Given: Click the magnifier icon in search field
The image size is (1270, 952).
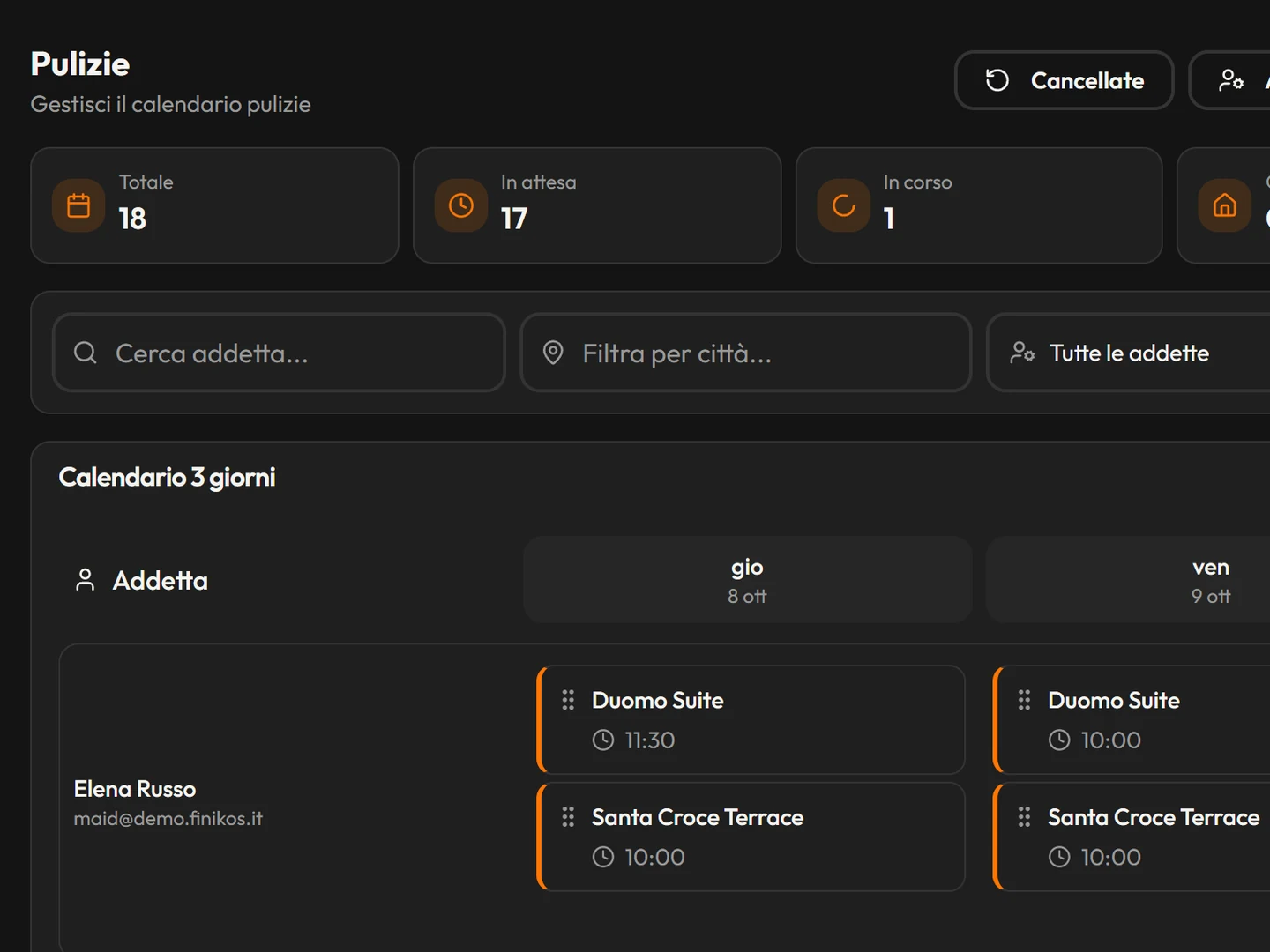Looking at the screenshot, I should pos(86,353).
